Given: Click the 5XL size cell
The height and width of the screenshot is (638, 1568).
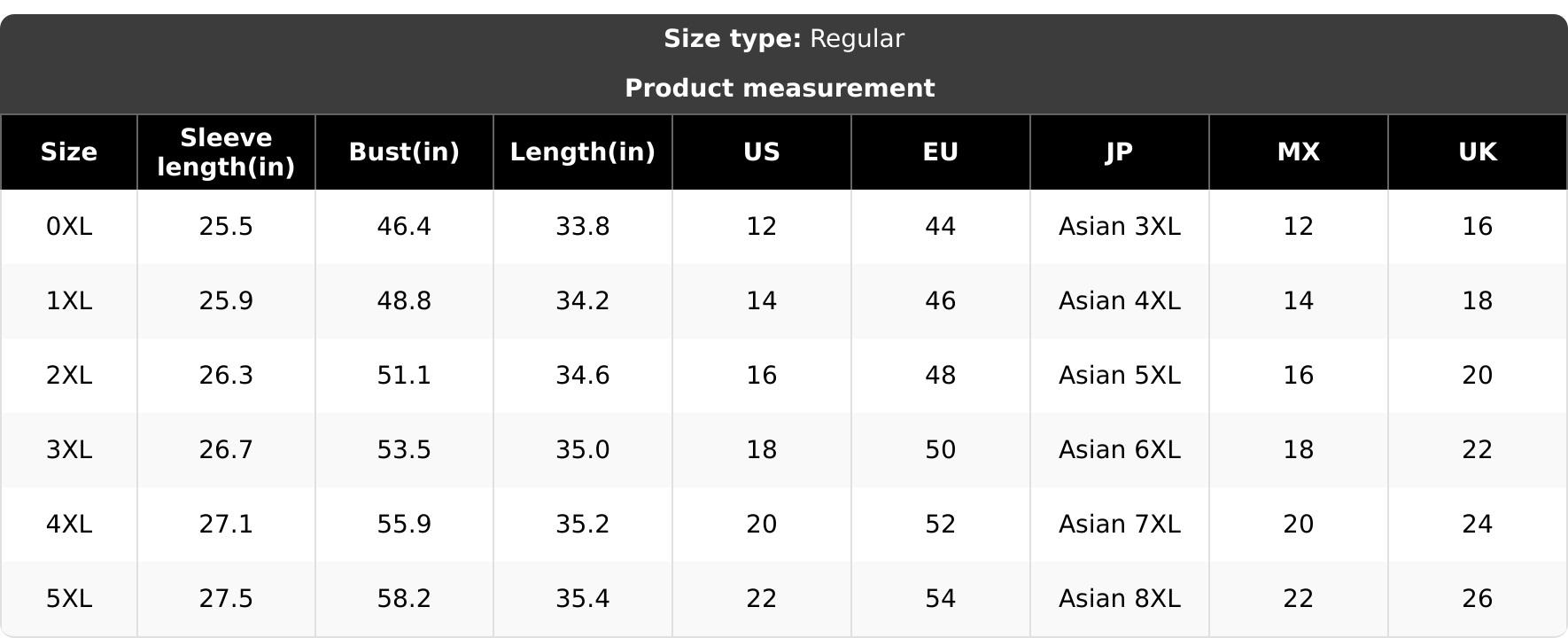Looking at the screenshot, I should click(69, 599).
